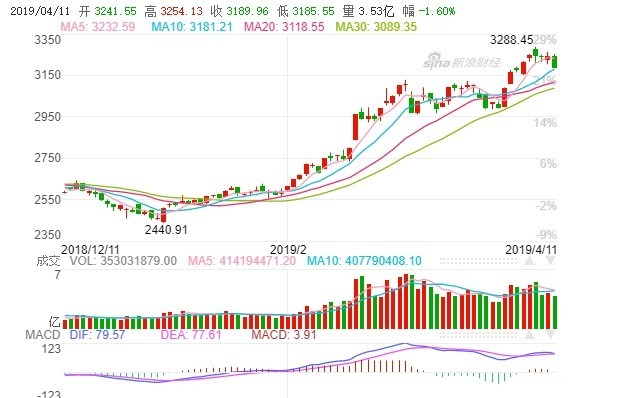Screen dimensions: 621x398
Task: Click the change percentage -1.60%
Action: coord(437,11)
